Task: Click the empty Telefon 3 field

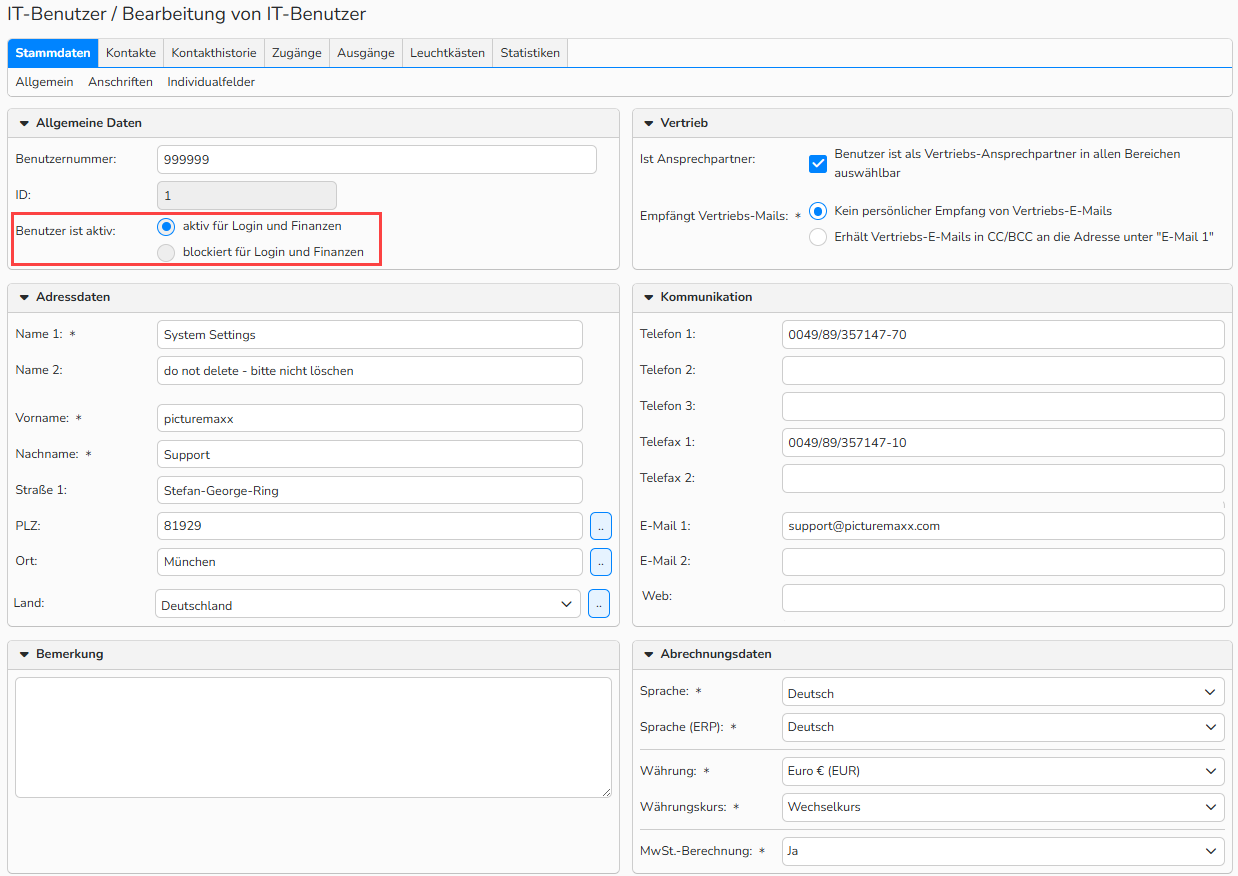Action: point(1003,406)
